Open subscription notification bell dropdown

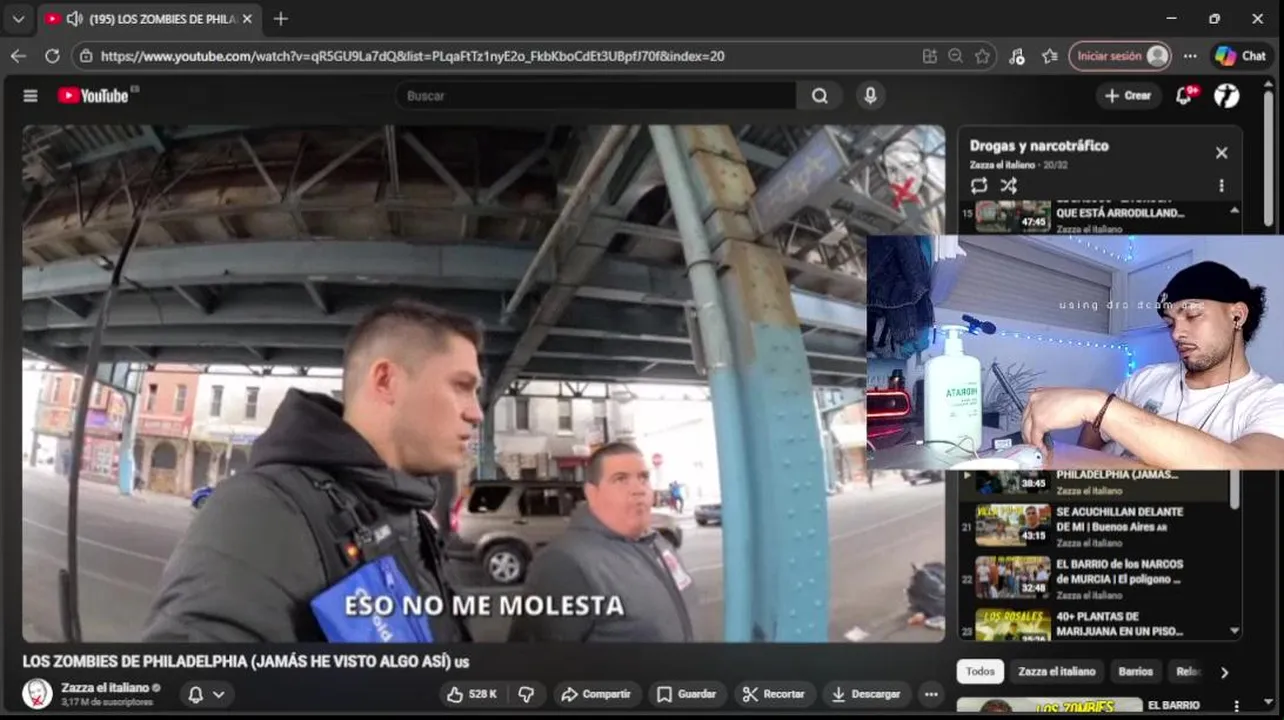(207, 694)
